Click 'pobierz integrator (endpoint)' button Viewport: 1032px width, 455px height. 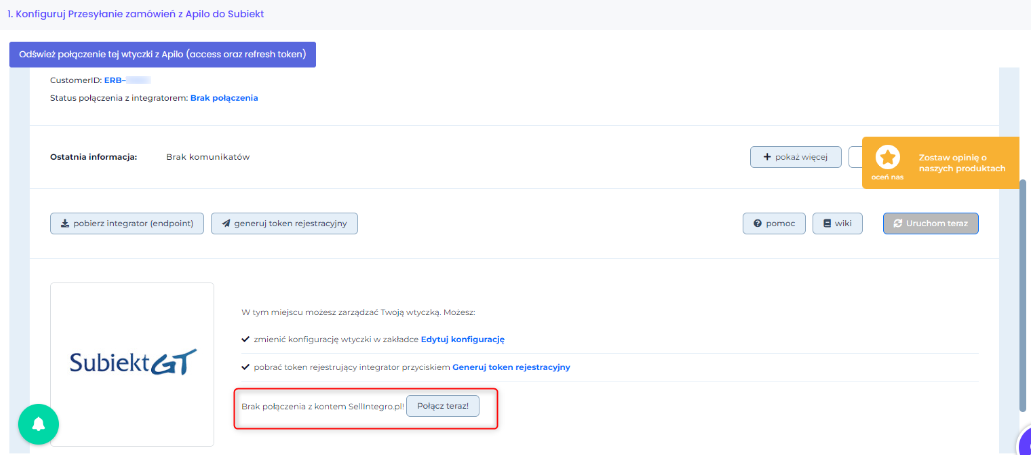127,223
